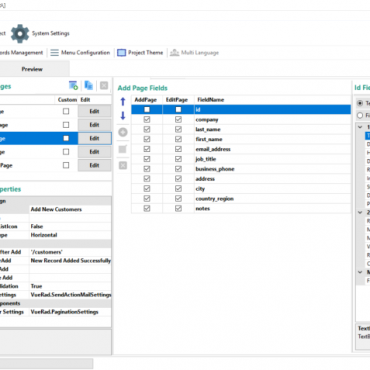The width and height of the screenshot is (370, 370).
Task: Click Edit button in the highlighted page row
Action: [94, 138]
